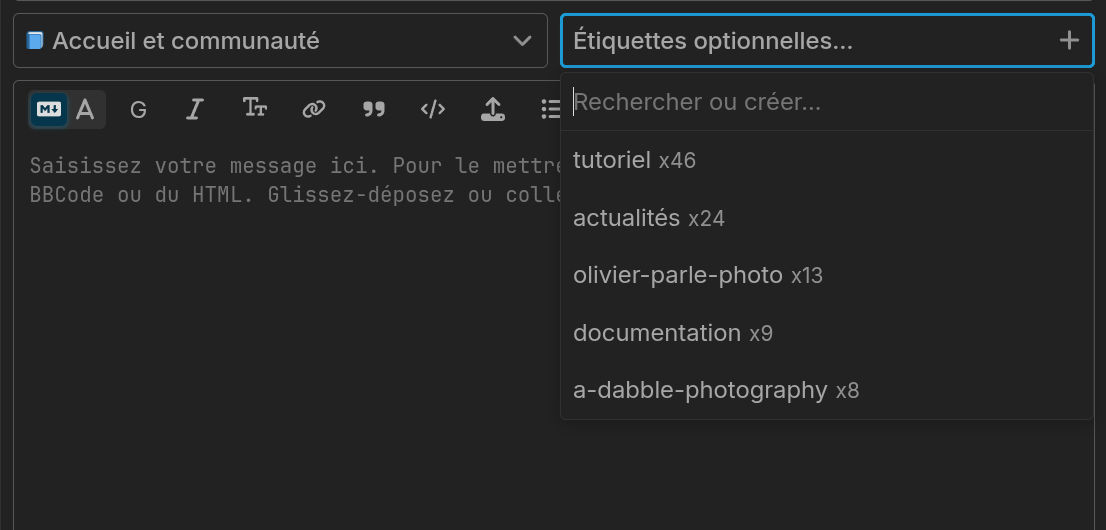Screen dimensions: 1106x530
Task: Apply bold formatting with G icon
Action: (x=138, y=109)
